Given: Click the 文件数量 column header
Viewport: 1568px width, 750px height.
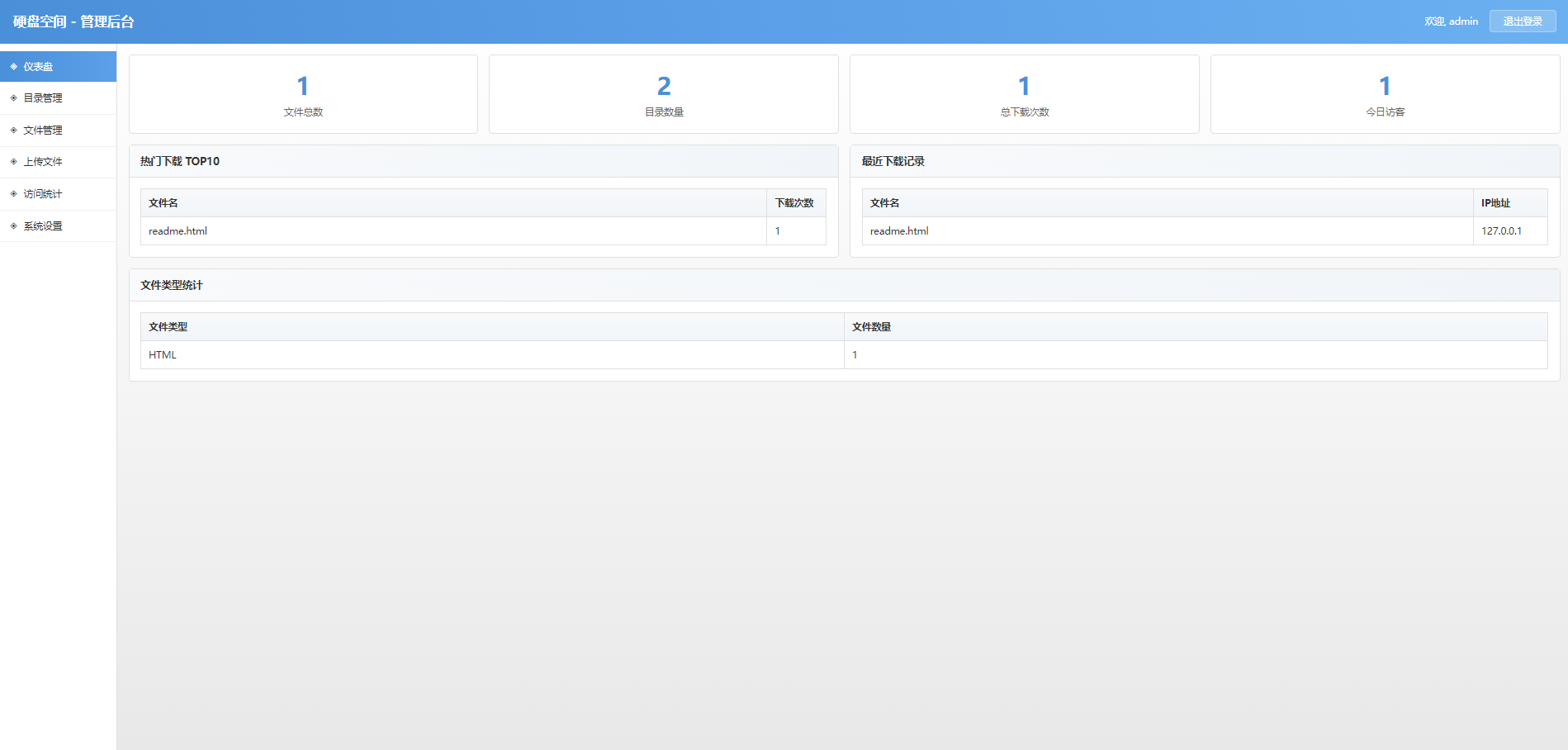Looking at the screenshot, I should click(x=871, y=327).
